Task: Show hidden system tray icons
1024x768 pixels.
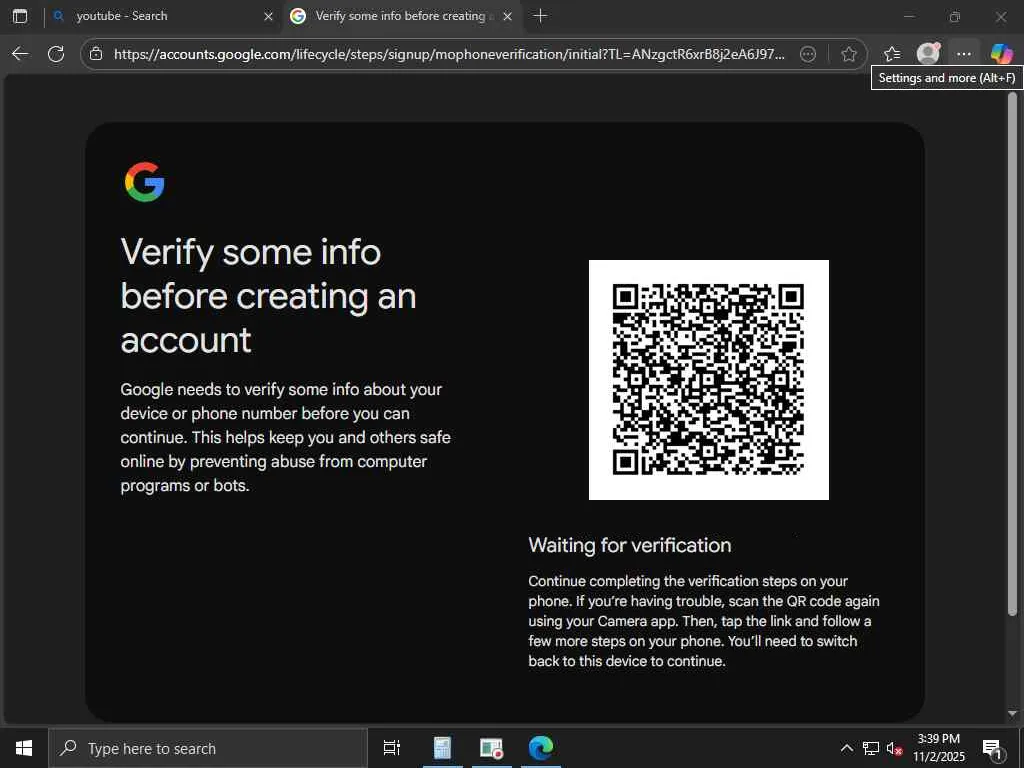Action: point(846,748)
